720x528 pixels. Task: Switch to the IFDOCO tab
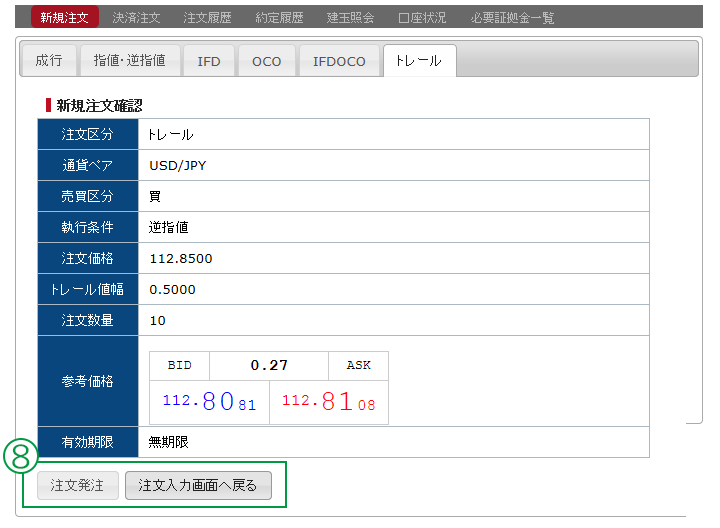tap(339, 60)
